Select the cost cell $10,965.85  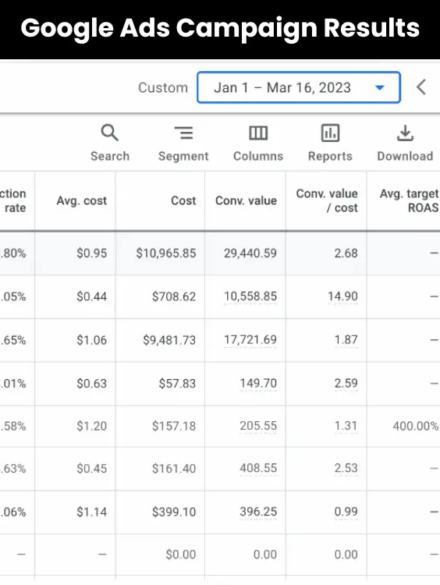[166, 253]
